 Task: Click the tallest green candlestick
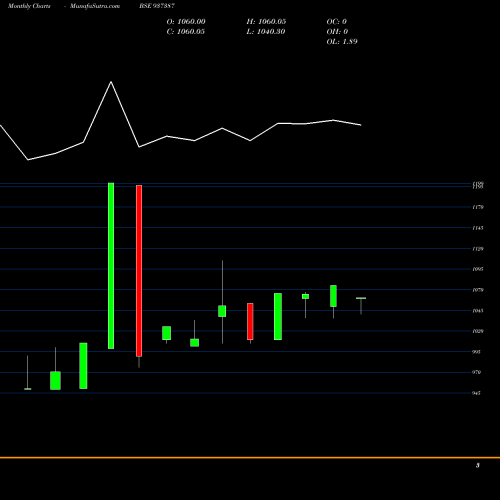tap(111, 266)
